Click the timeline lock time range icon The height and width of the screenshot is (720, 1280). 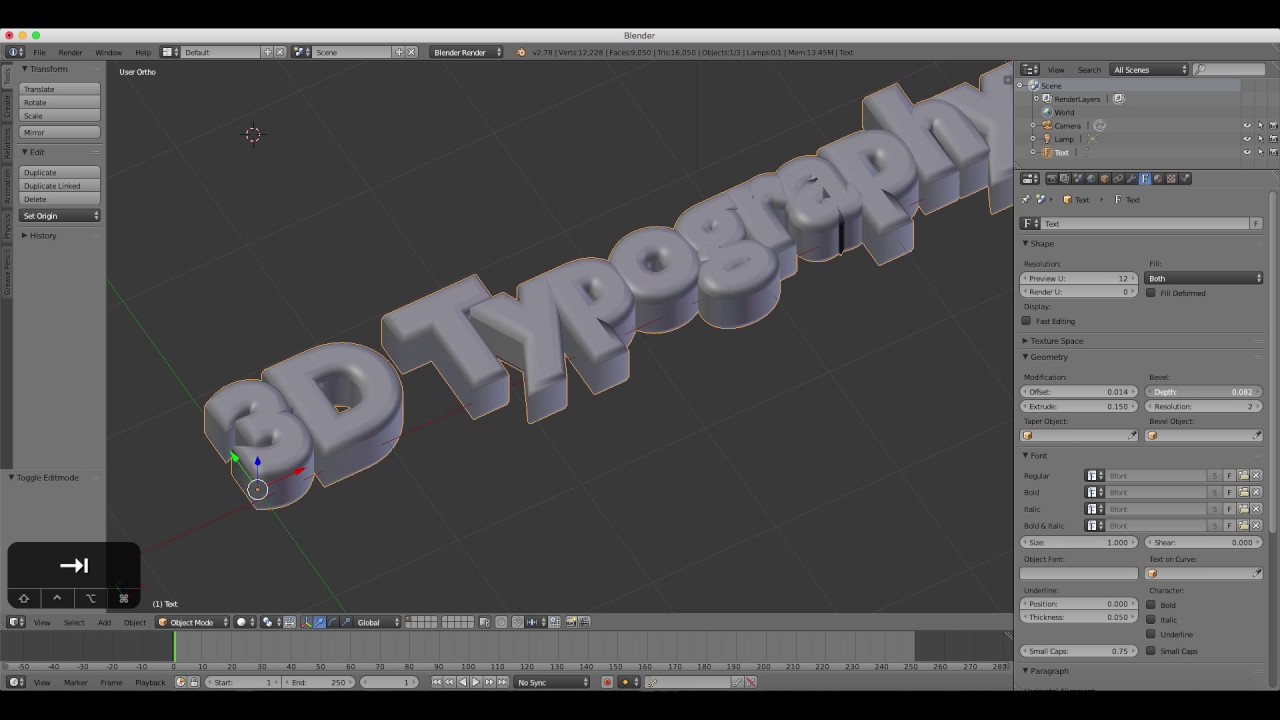click(194, 682)
